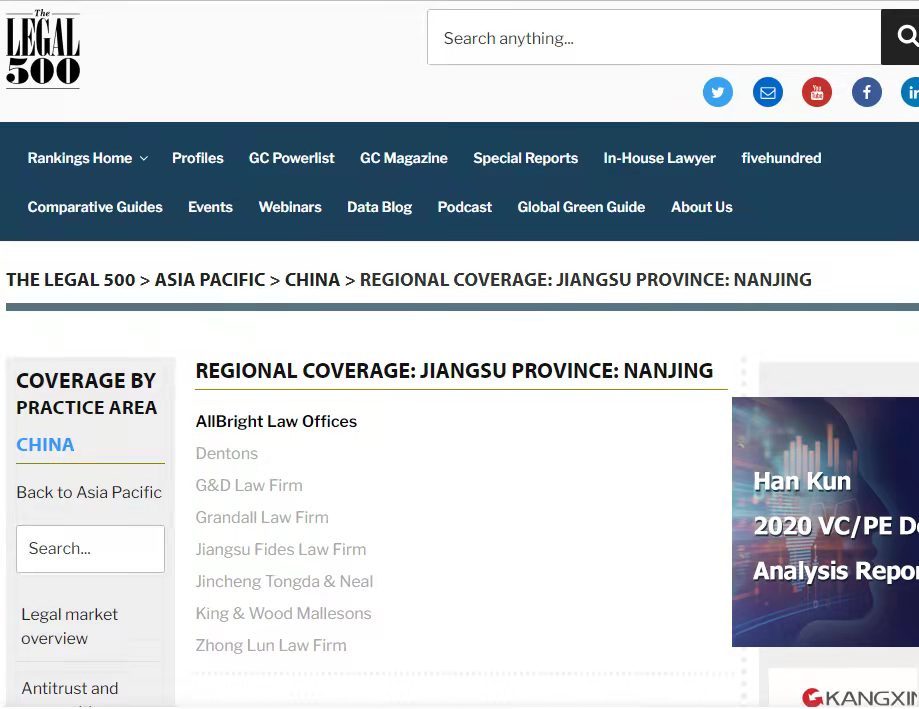Expand the Rankings Home dropdown chevron

pos(144,158)
